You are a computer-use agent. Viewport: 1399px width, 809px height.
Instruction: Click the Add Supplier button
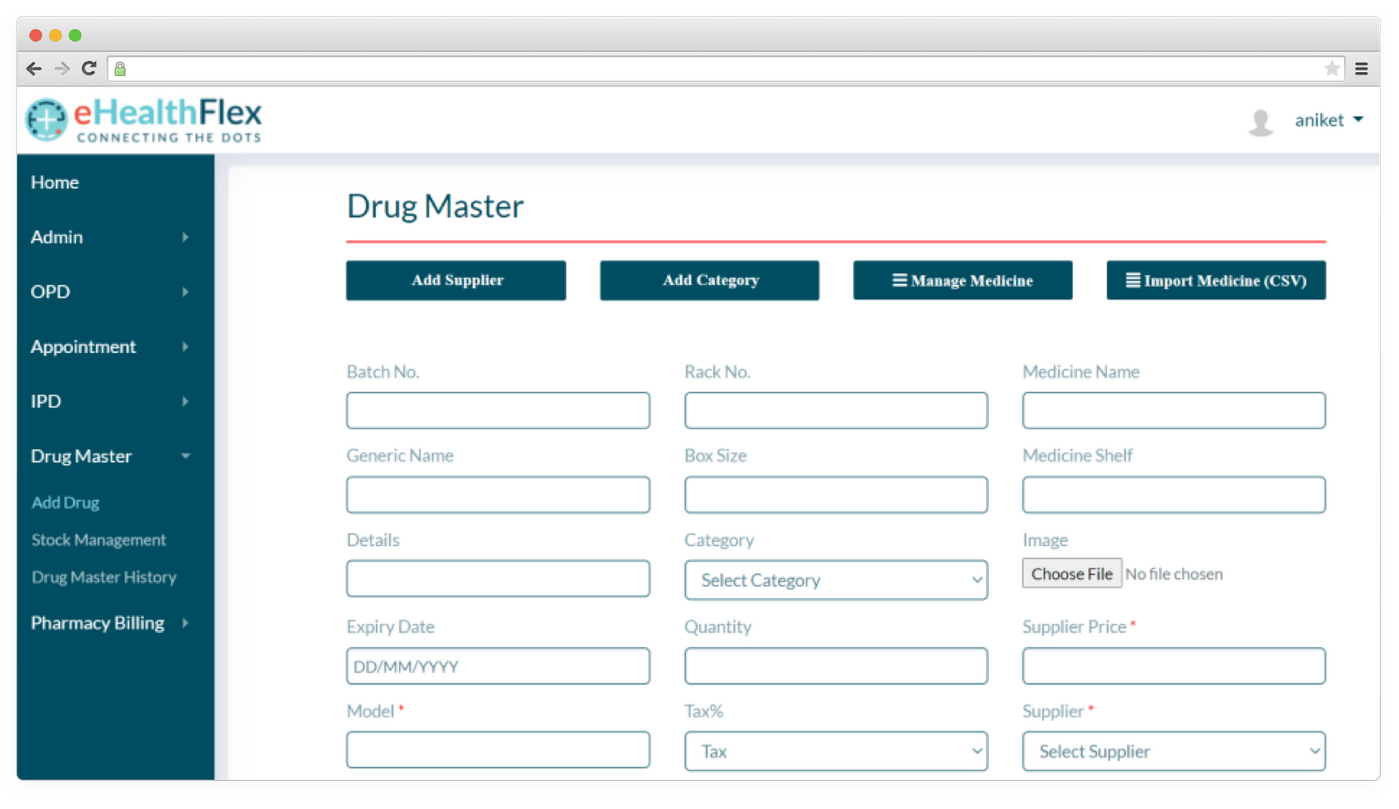pyautogui.click(x=456, y=280)
